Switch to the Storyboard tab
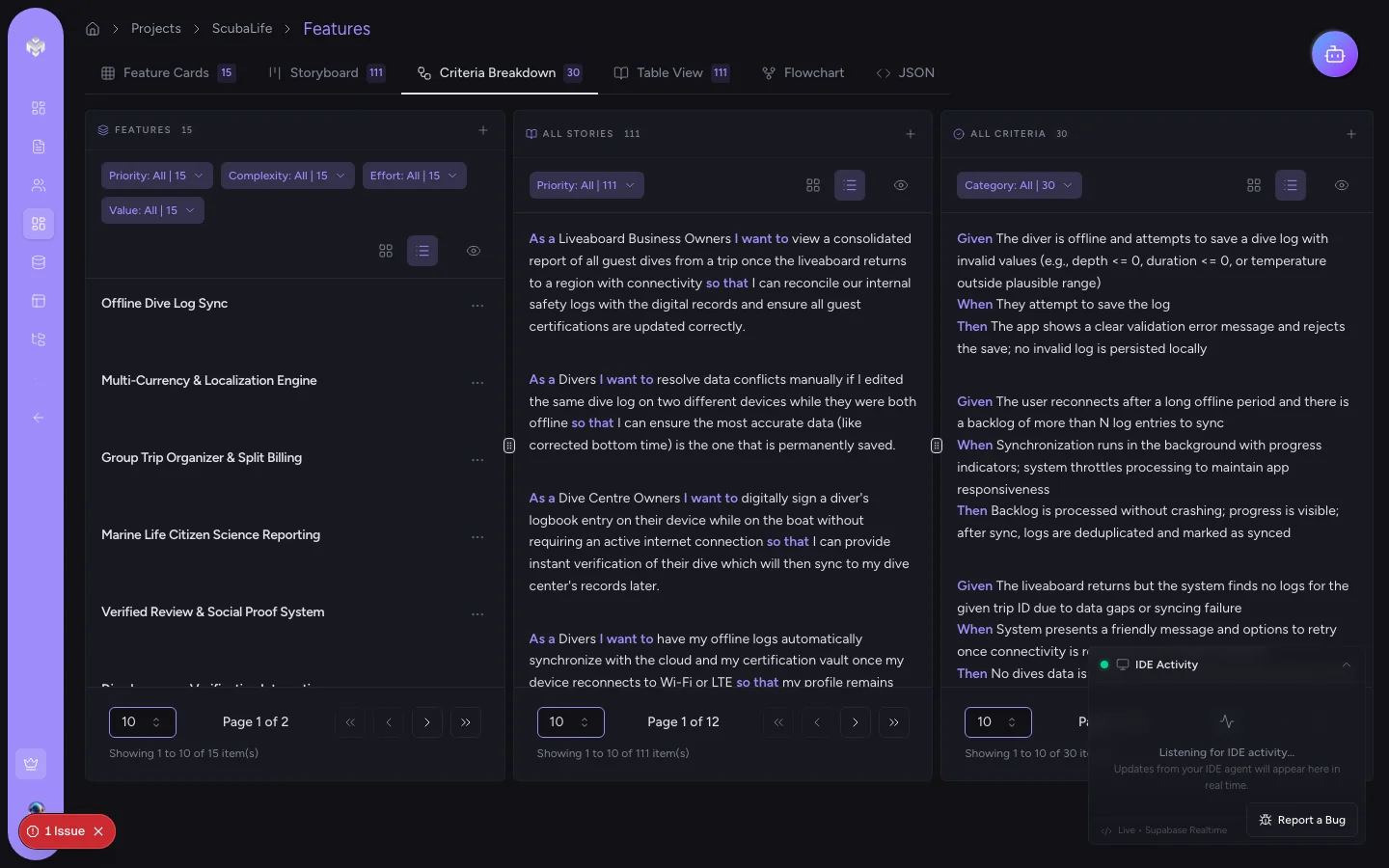The image size is (1389, 868). pyautogui.click(x=324, y=72)
